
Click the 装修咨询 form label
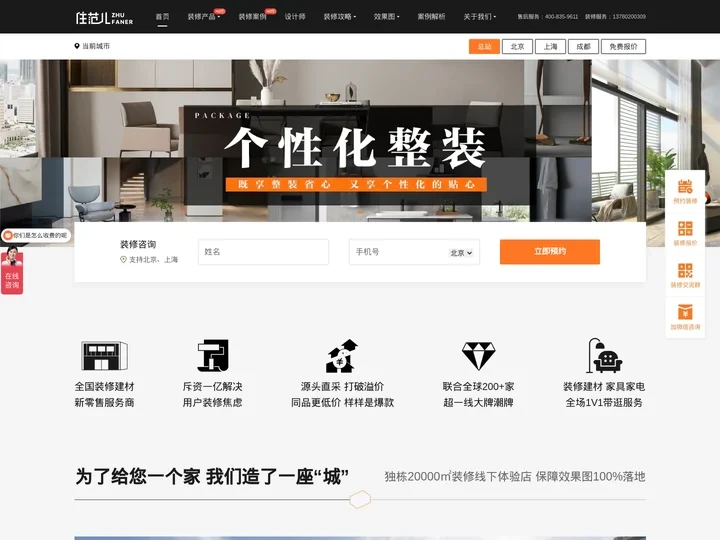tap(138, 244)
